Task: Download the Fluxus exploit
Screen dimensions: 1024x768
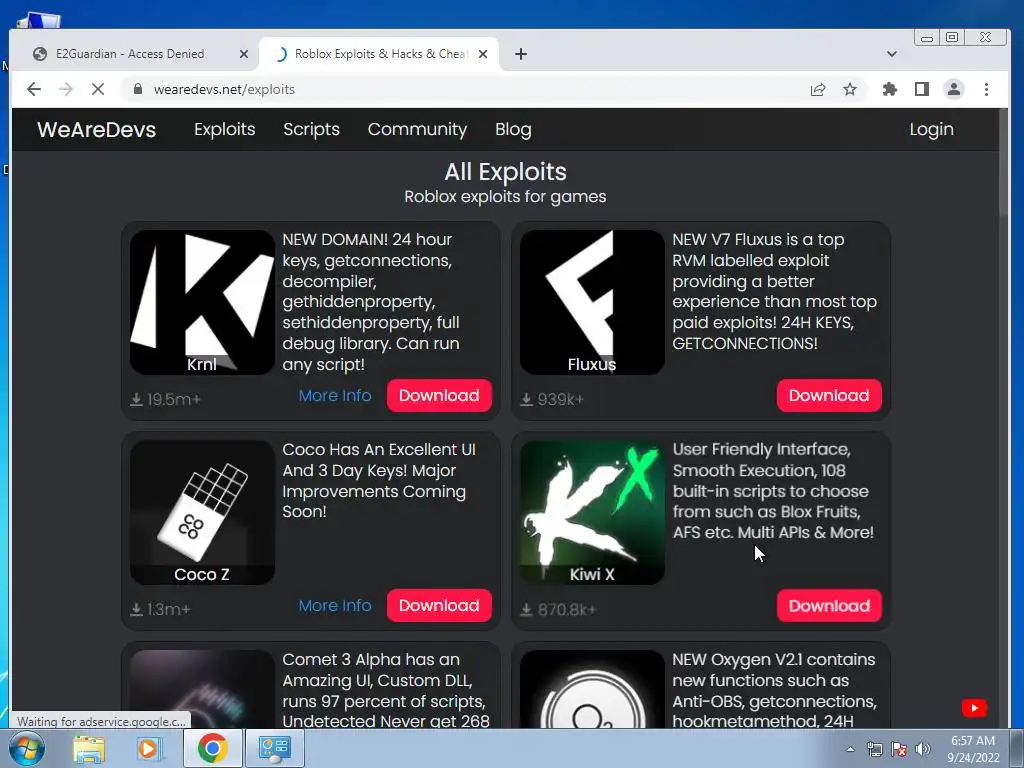Action: coord(829,396)
